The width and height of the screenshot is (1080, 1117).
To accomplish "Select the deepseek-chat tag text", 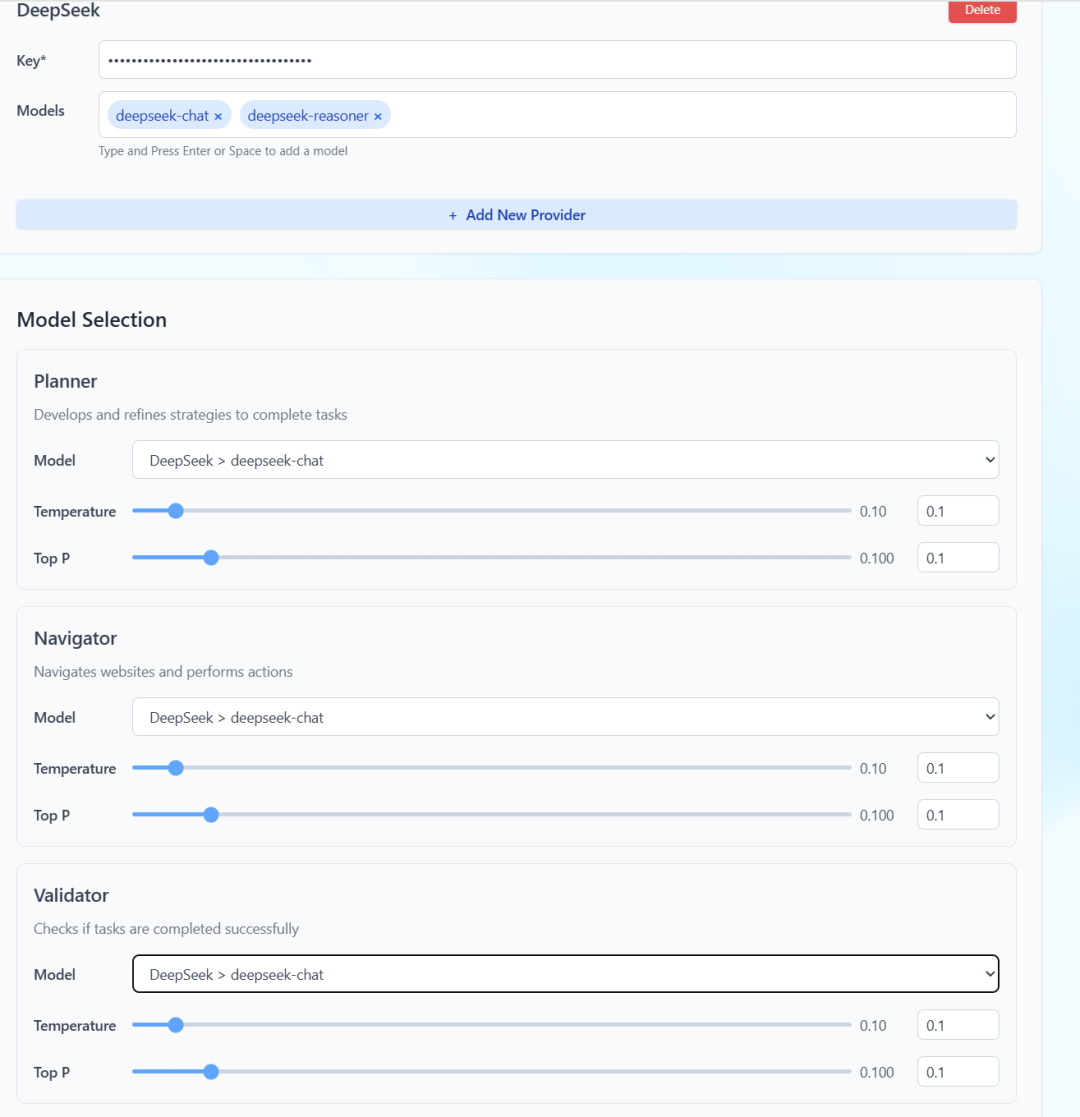I will click(162, 115).
